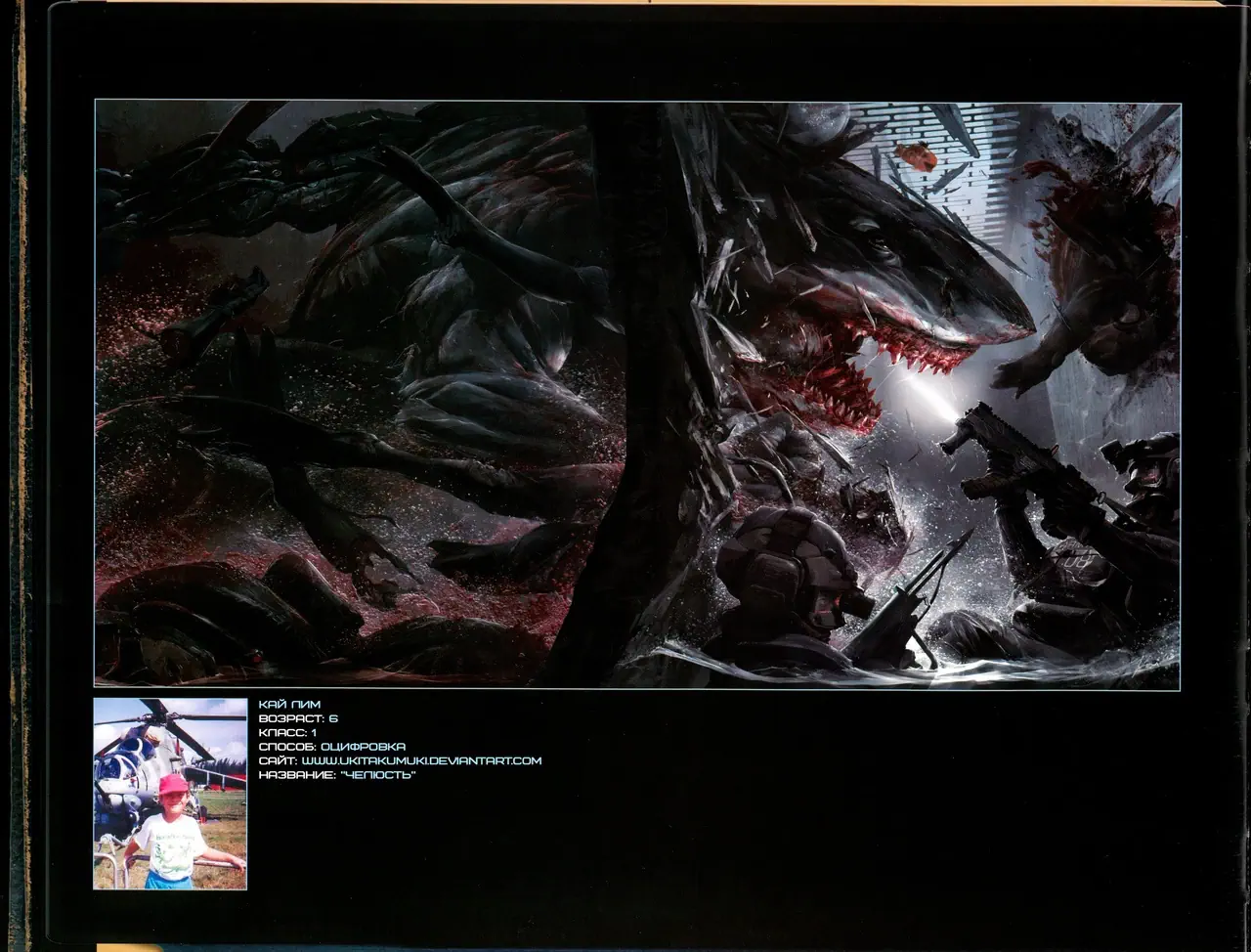Click the orange object flying near the ceiling

[x=918, y=155]
